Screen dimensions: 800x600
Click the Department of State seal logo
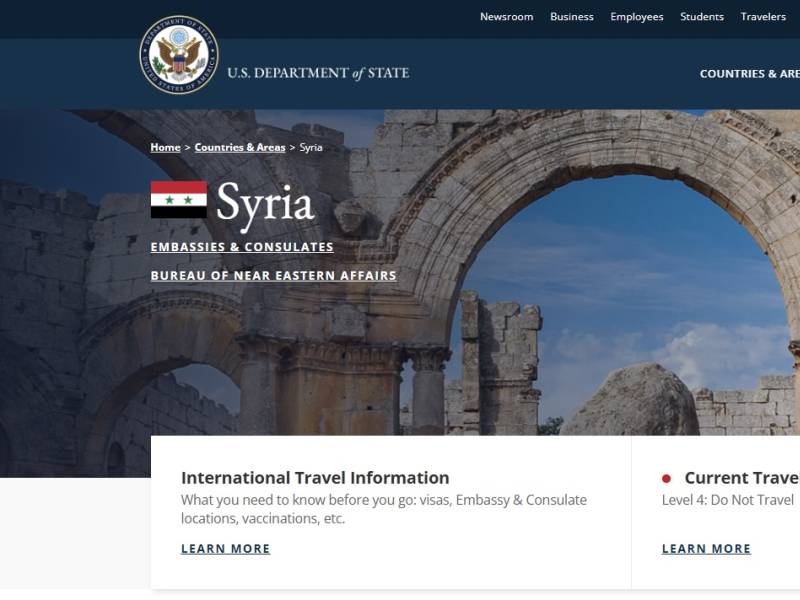tap(179, 55)
